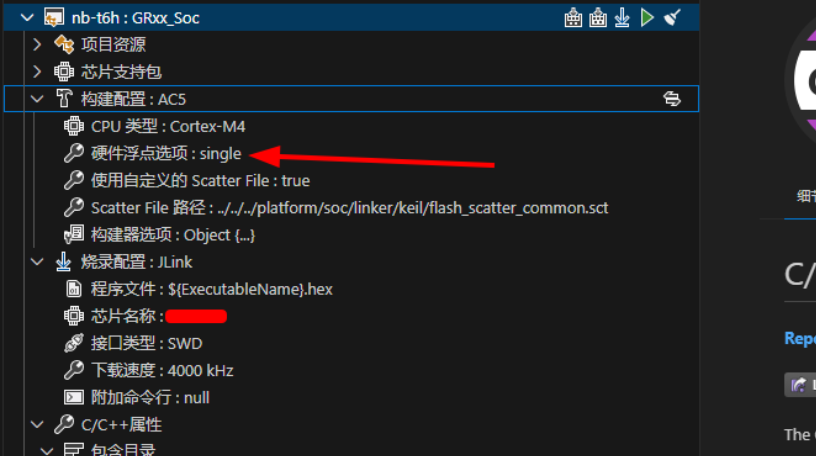This screenshot has height=456, width=816.
Task: Click the Build project icon in the project header
Action: [573, 17]
